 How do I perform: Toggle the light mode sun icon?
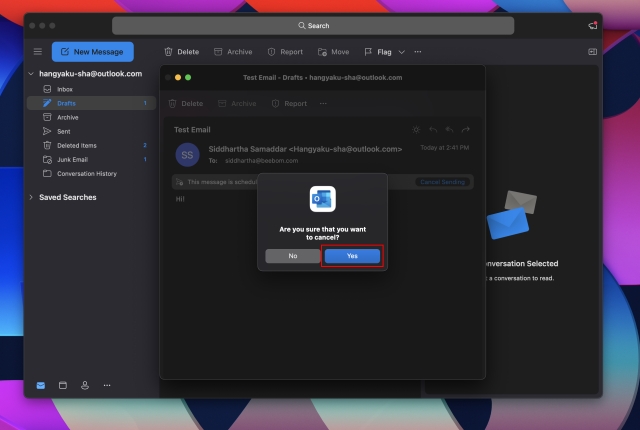(x=416, y=130)
